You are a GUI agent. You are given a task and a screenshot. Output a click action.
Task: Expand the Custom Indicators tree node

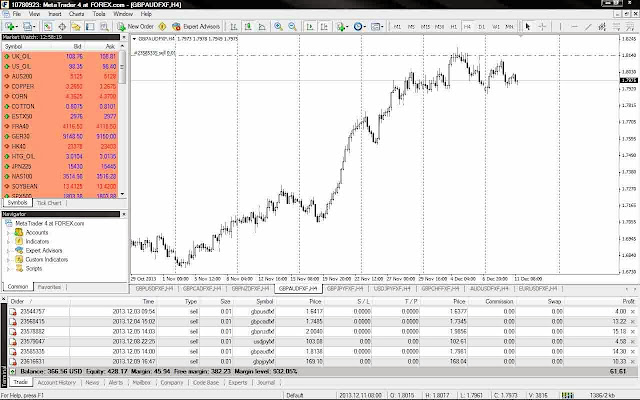tap(8, 260)
